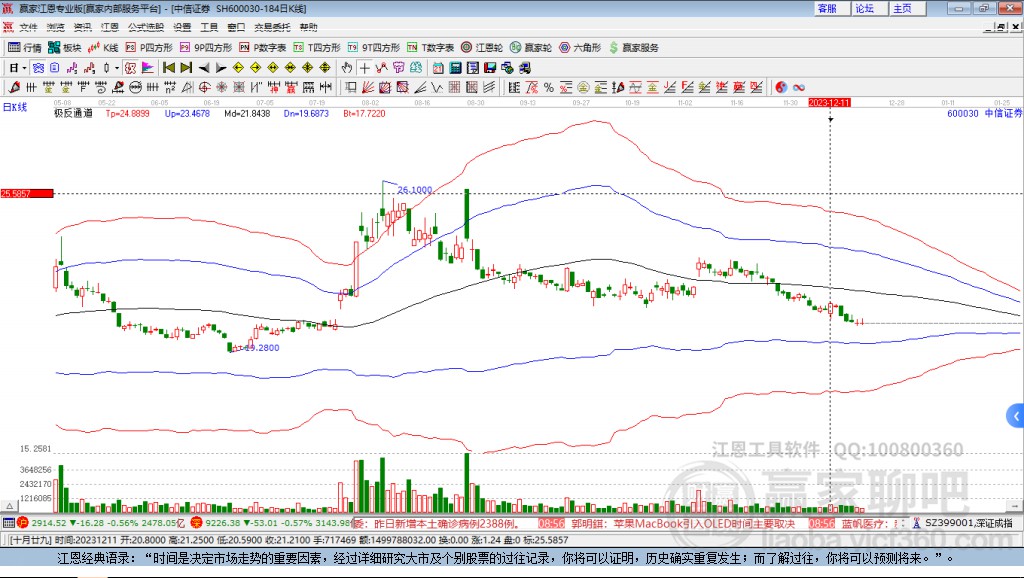The height and width of the screenshot is (578, 1024).
Task: Toggle the 权 price adjustment button
Action: 130,68
